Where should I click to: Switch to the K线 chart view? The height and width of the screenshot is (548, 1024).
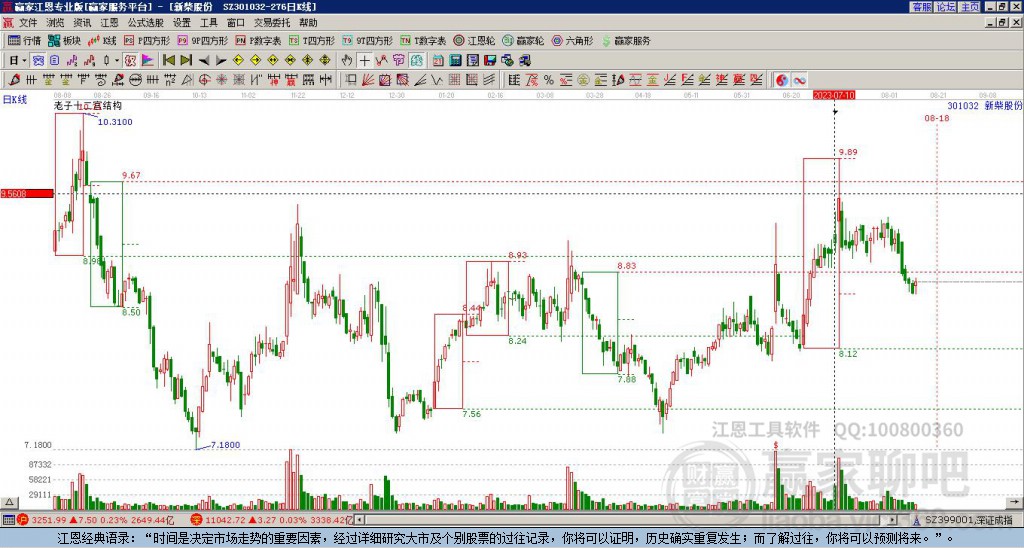click(102, 40)
